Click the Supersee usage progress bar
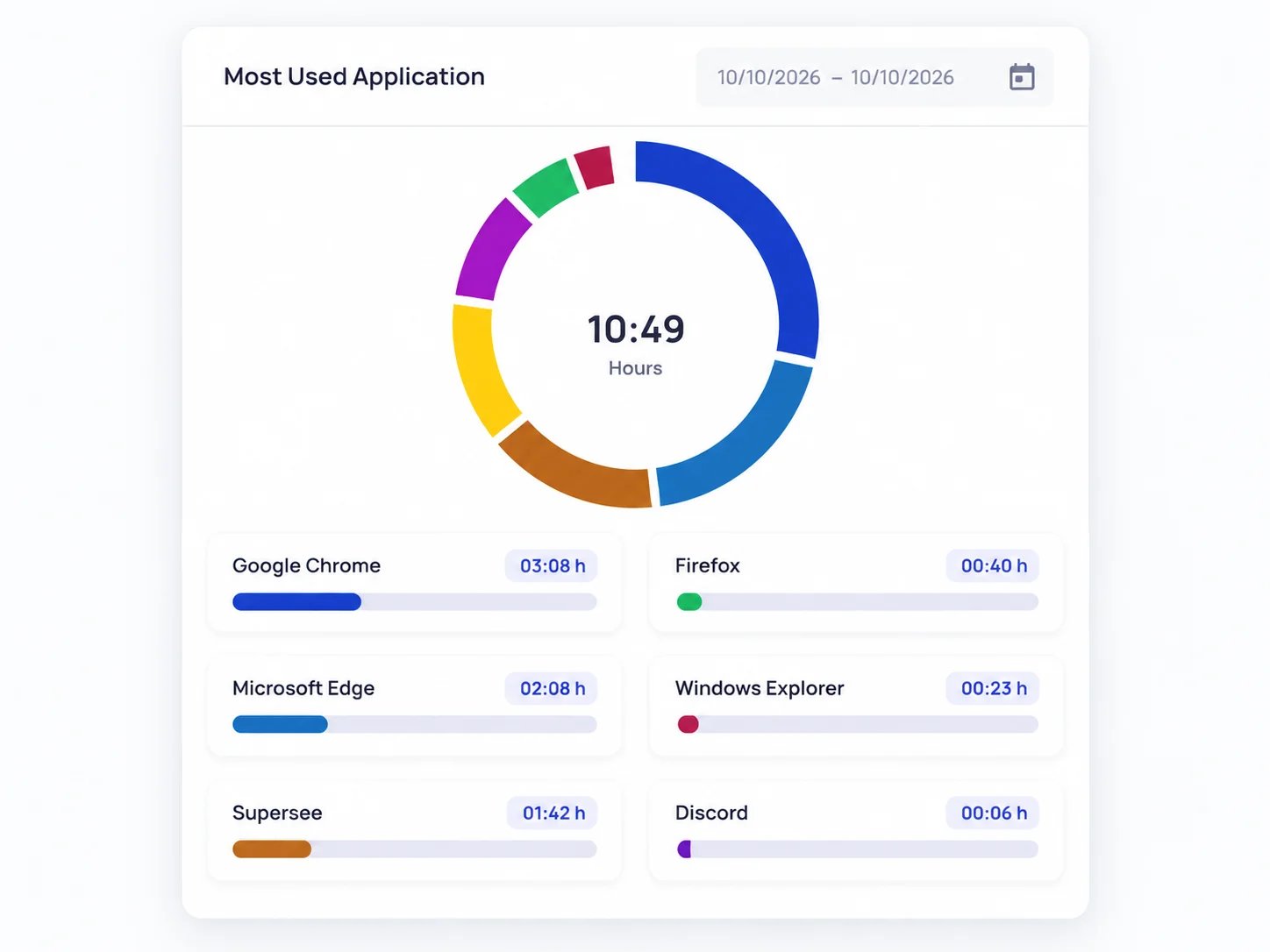Image resolution: width=1270 pixels, height=952 pixels. point(414,849)
